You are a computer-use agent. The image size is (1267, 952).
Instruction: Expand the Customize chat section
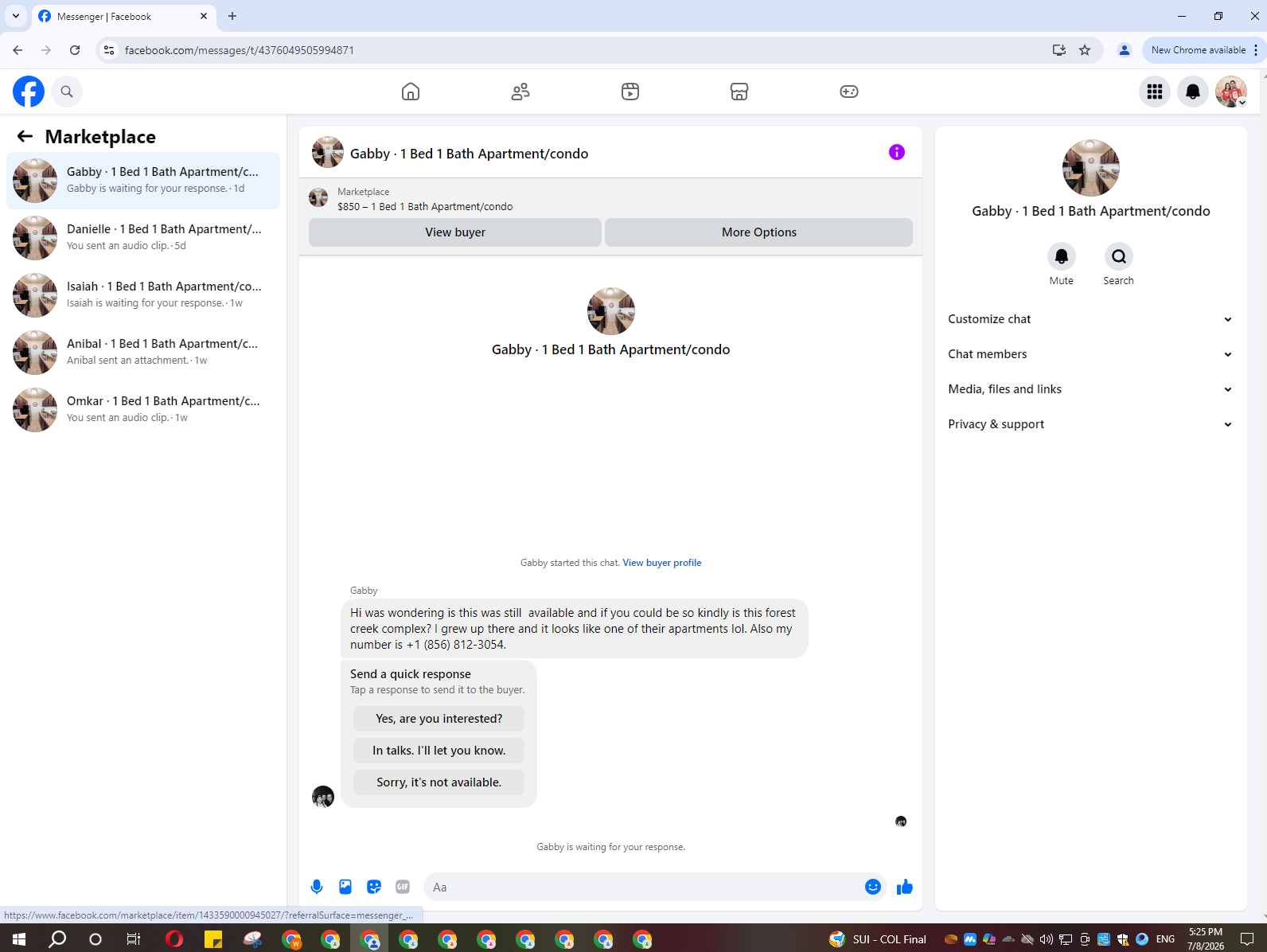(x=1090, y=319)
